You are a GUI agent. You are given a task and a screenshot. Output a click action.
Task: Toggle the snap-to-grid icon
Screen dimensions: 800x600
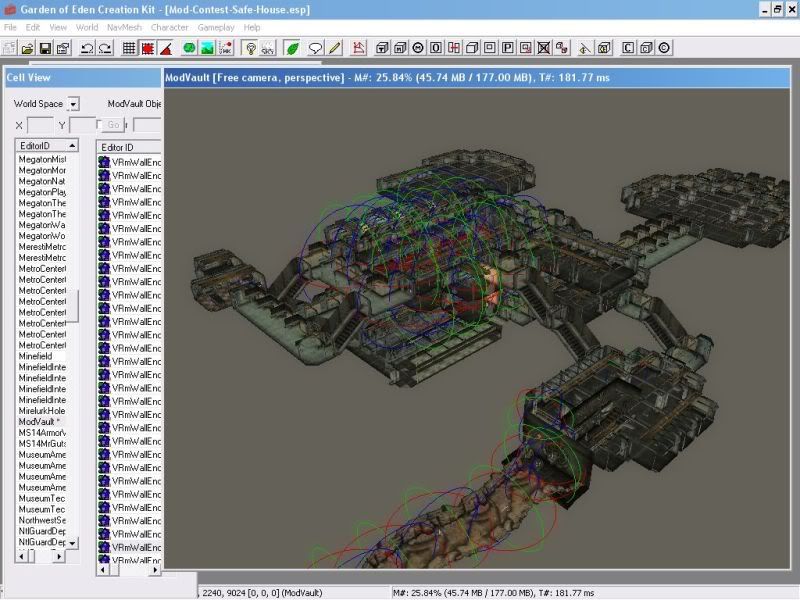coord(129,48)
